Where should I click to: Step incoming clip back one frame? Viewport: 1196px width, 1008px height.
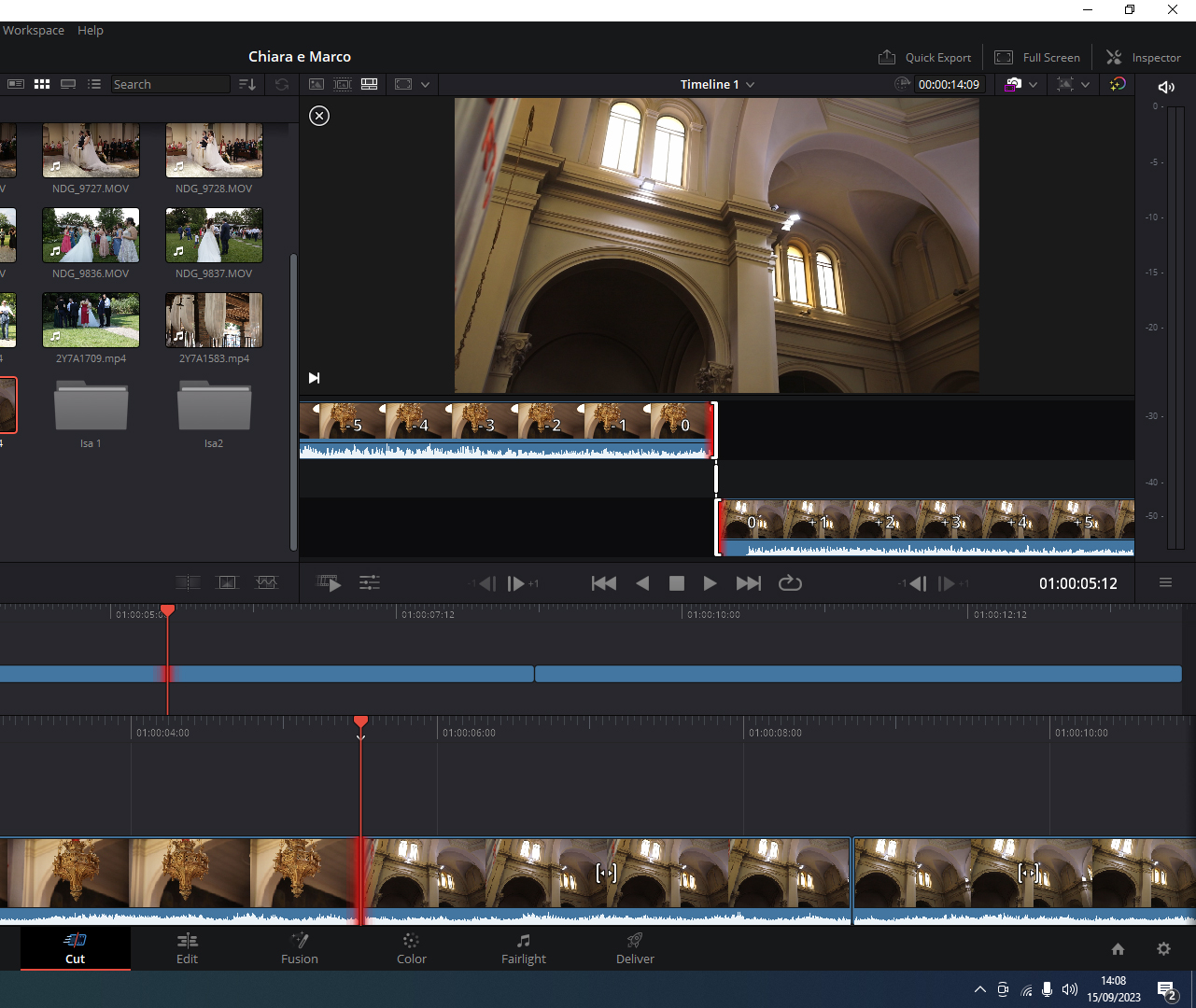click(x=913, y=583)
